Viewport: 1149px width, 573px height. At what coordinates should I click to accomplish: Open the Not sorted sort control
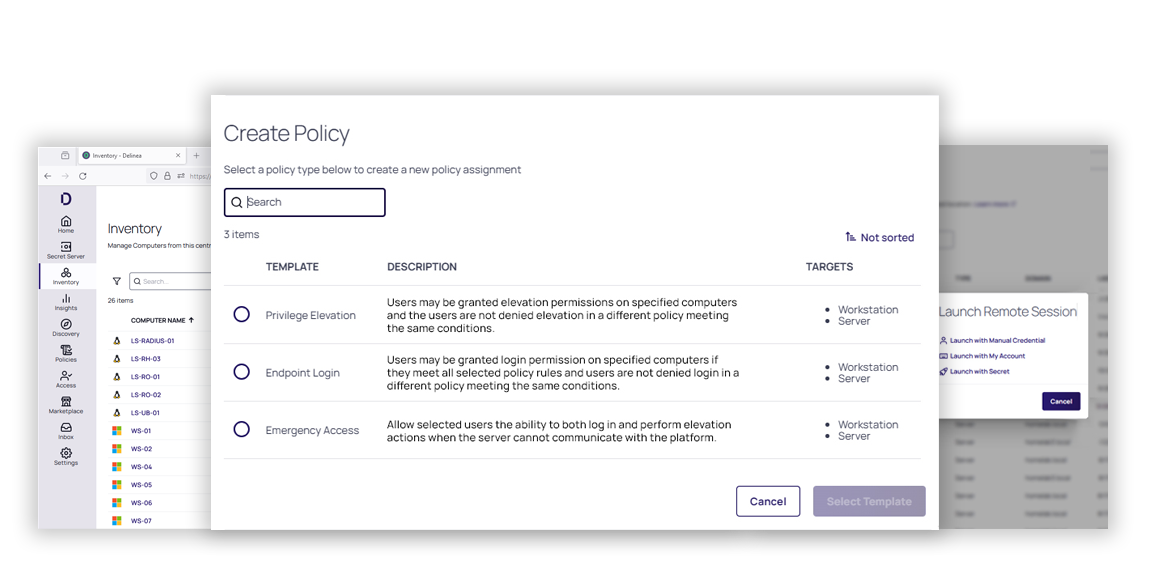pyautogui.click(x=879, y=237)
